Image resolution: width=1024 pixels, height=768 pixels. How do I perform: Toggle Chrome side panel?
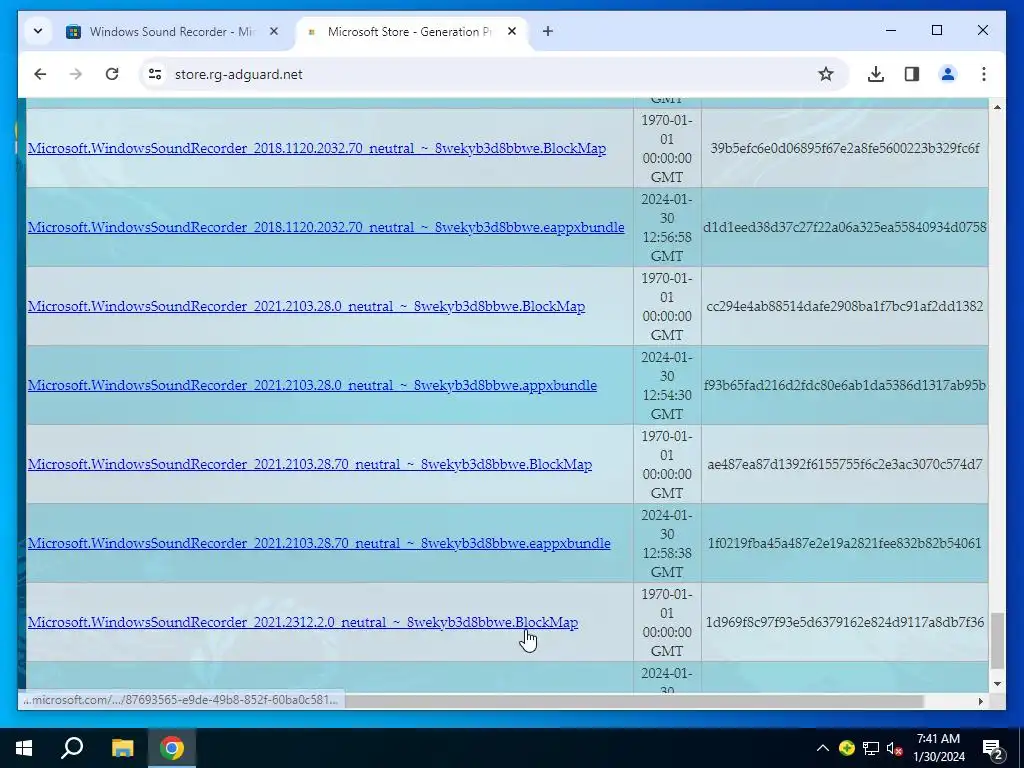point(912,74)
